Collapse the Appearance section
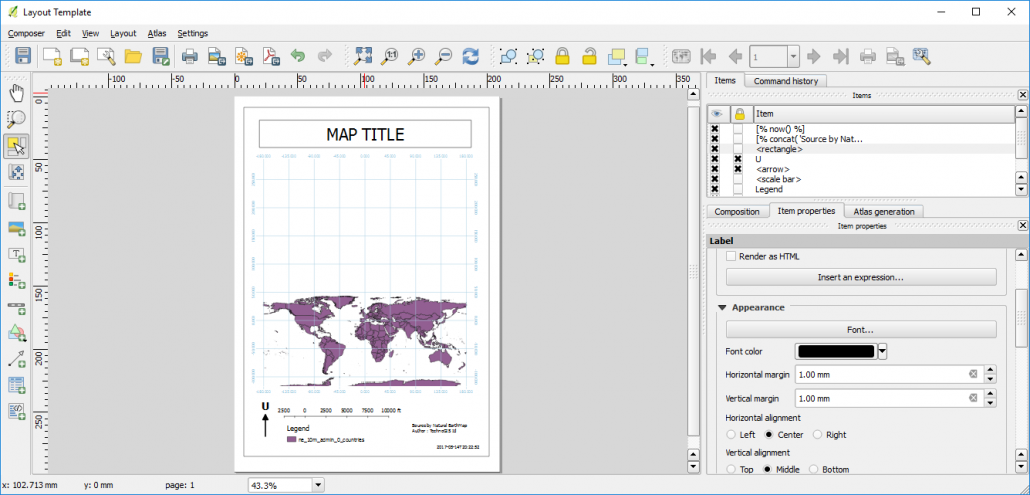Screen dimensions: 1030x495 (x=722, y=307)
